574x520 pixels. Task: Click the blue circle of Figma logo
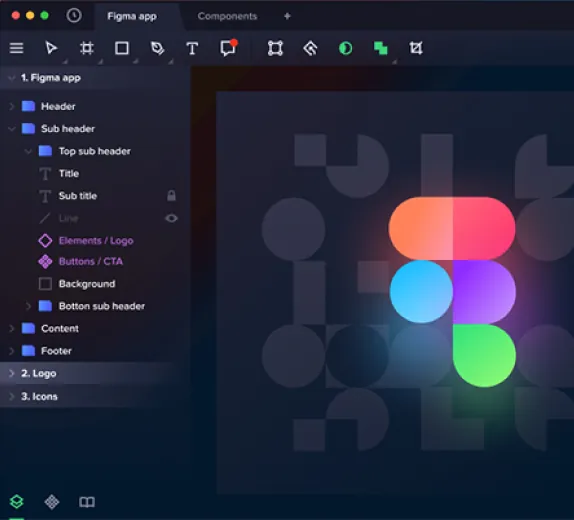coord(421,292)
